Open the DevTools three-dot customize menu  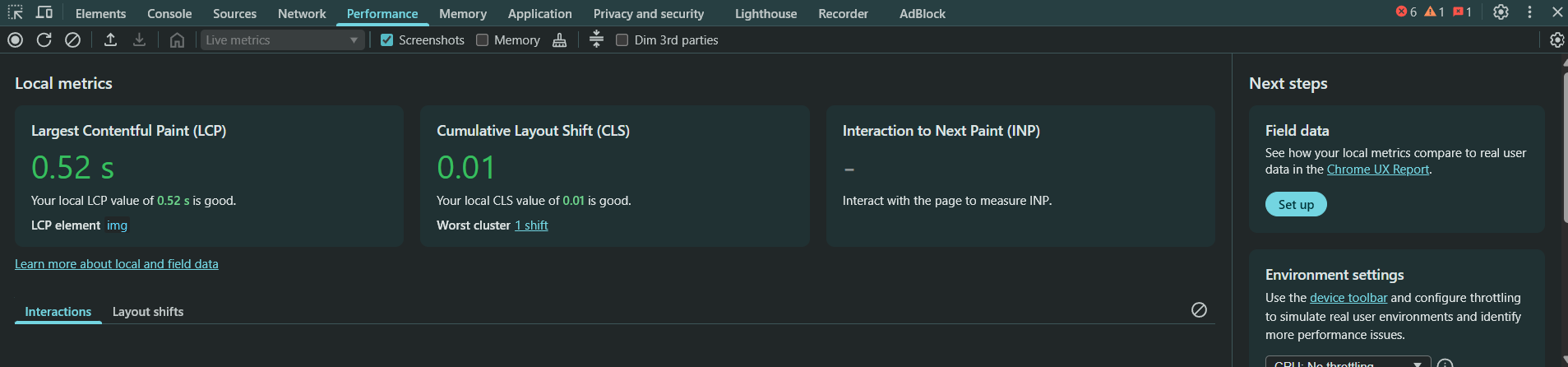(1529, 12)
